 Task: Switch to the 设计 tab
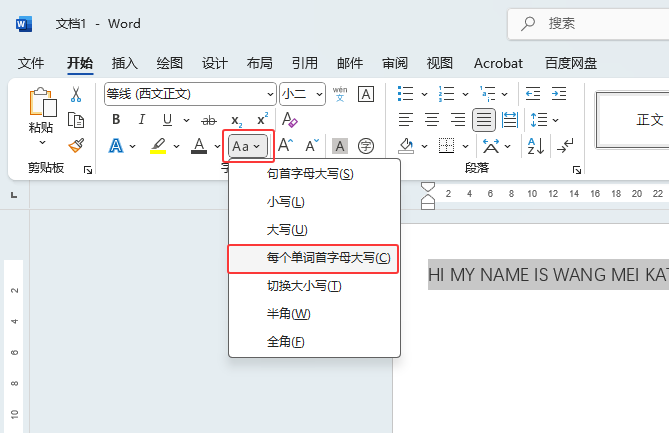coord(215,63)
